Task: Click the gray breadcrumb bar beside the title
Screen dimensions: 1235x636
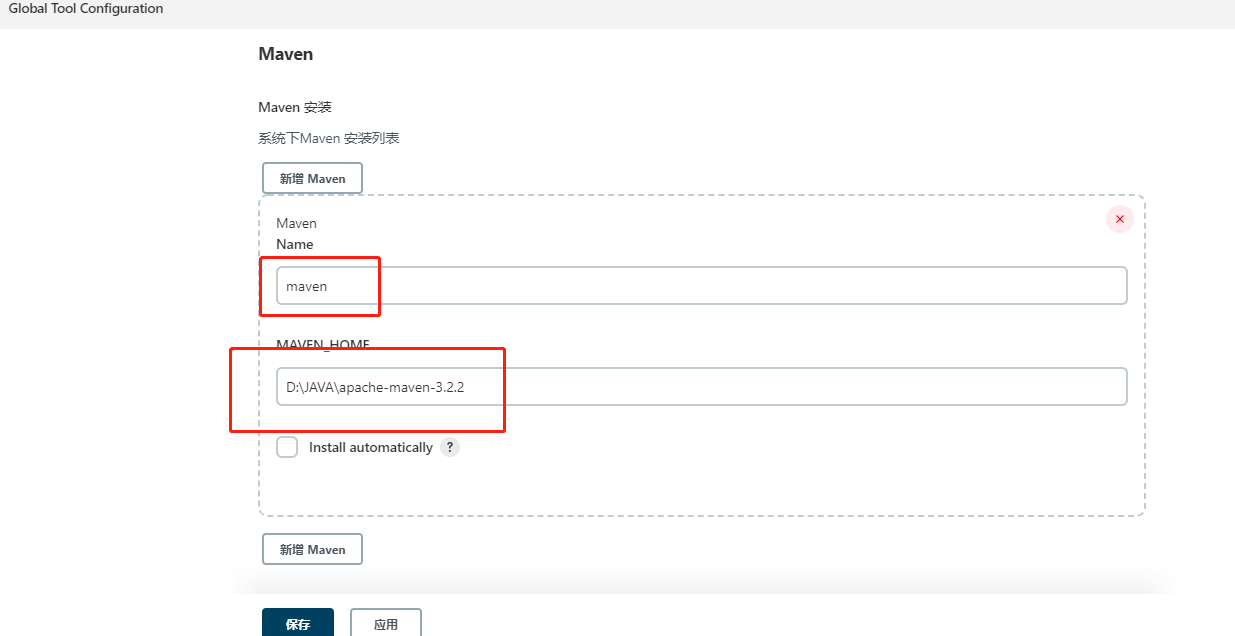Action: click(700, 13)
